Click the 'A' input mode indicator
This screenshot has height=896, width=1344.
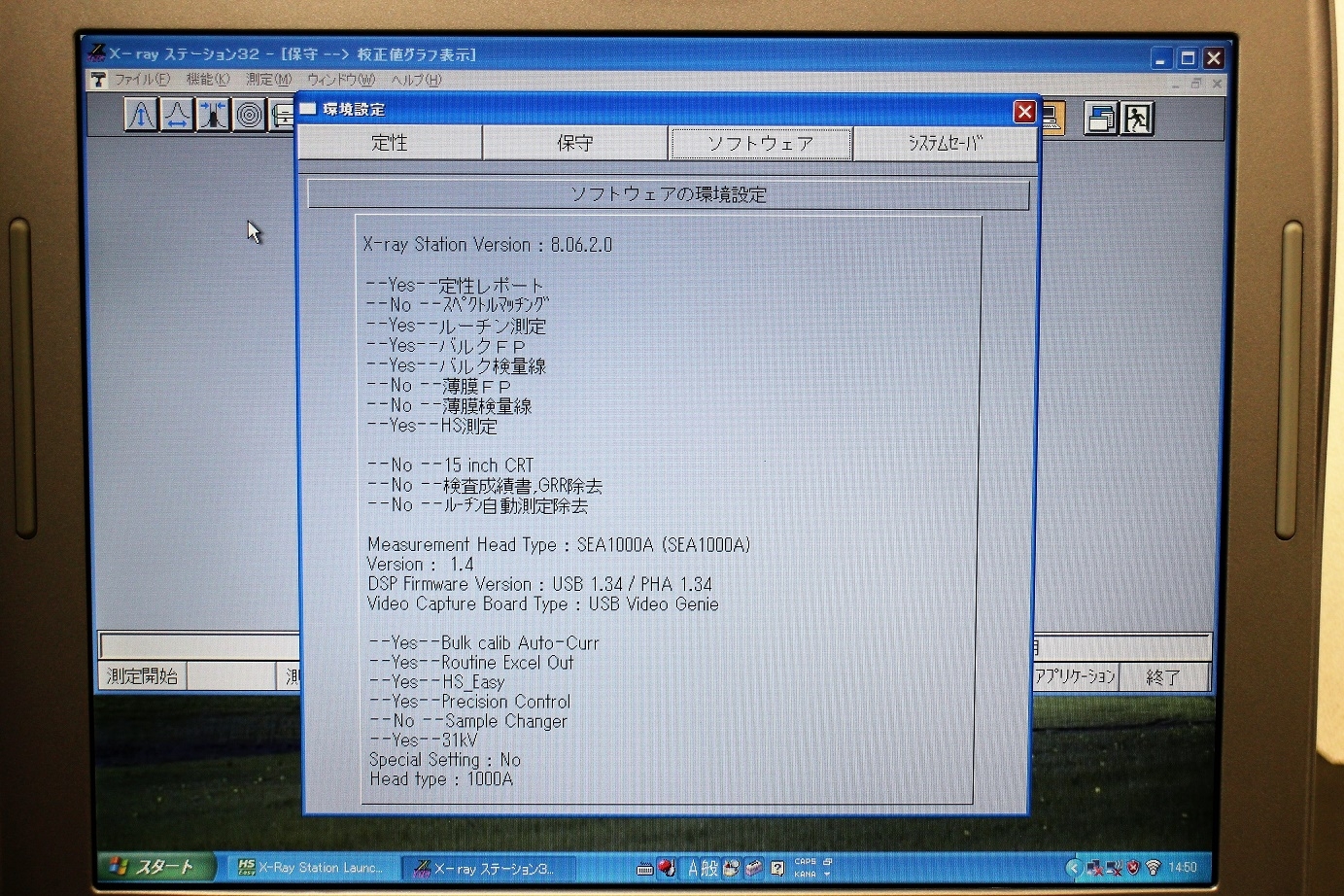point(693,868)
